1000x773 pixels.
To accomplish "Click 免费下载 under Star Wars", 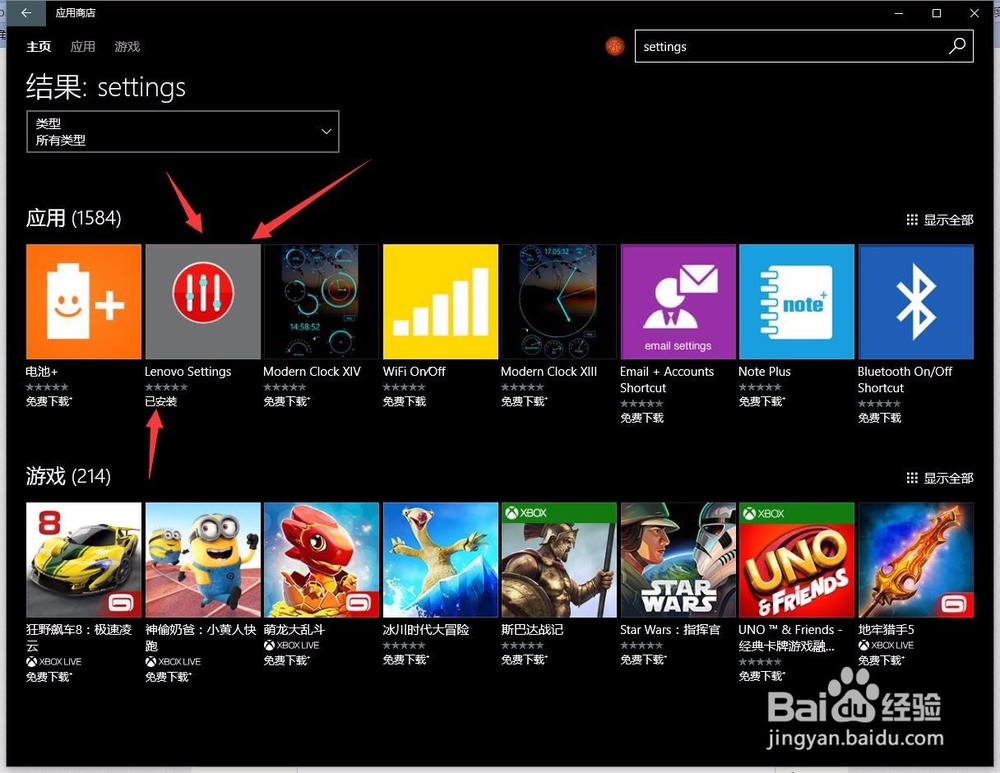I will tap(643, 659).
